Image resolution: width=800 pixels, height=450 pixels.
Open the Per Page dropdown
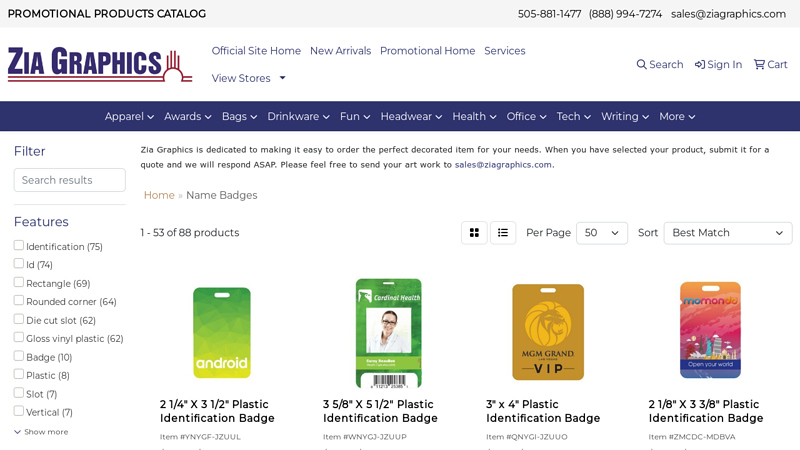pyautogui.click(x=601, y=233)
